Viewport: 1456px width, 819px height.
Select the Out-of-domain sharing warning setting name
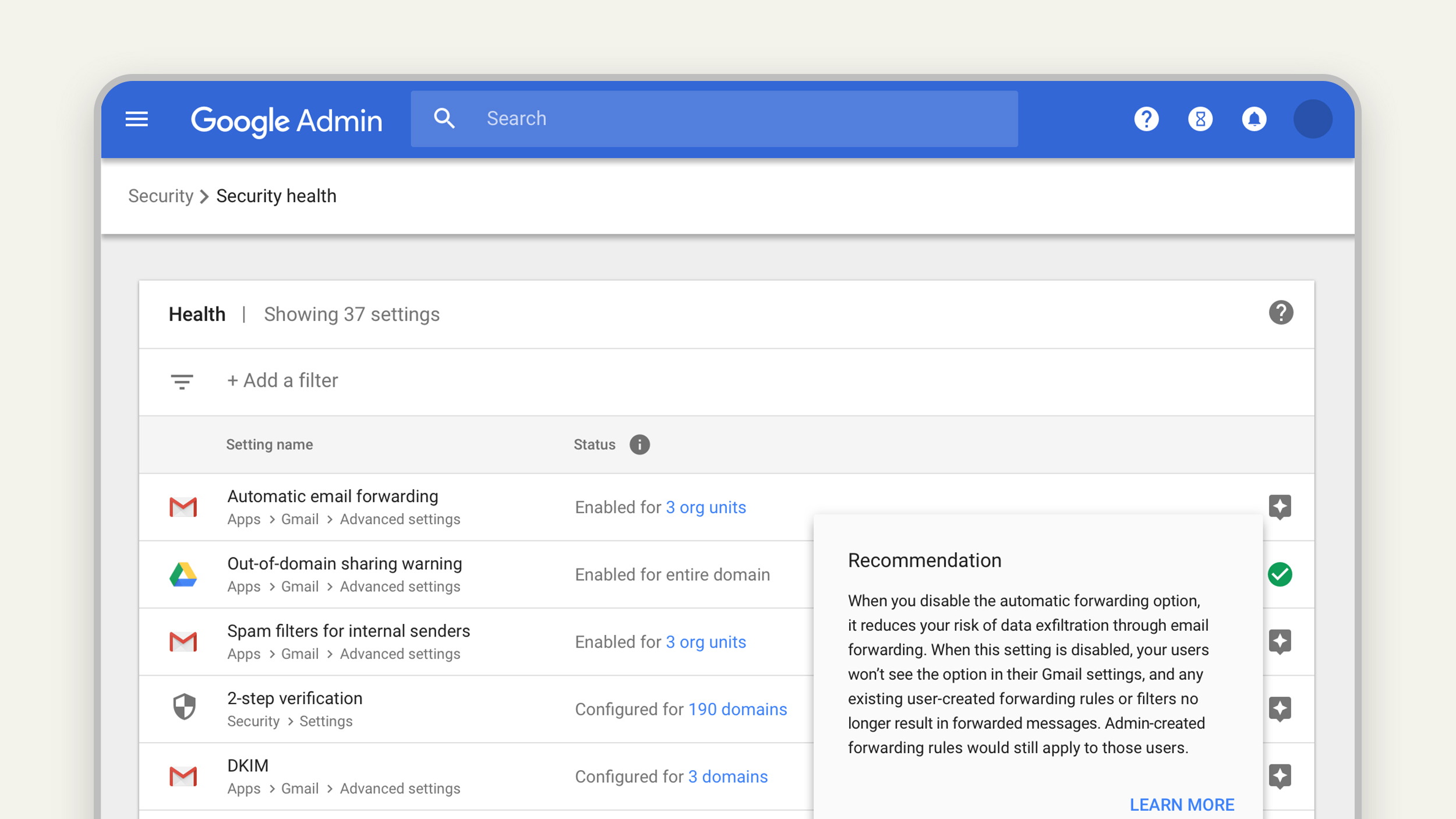(x=344, y=564)
